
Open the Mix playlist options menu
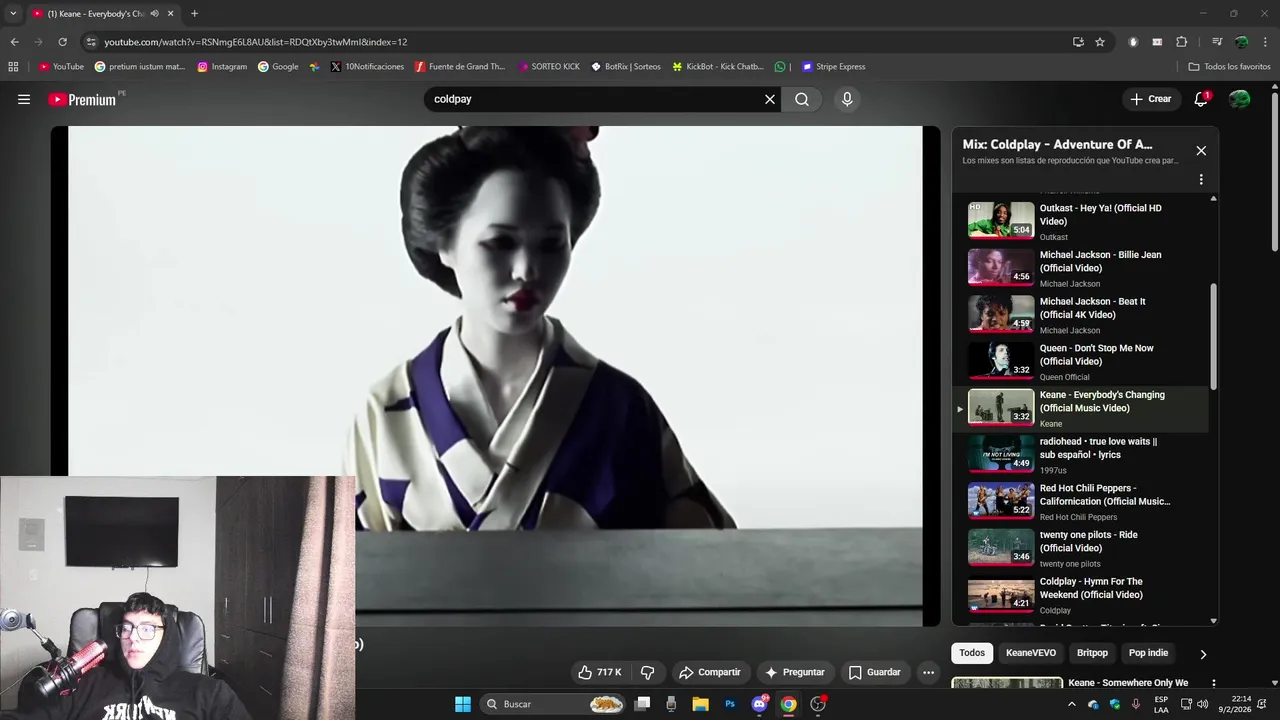click(x=1201, y=180)
